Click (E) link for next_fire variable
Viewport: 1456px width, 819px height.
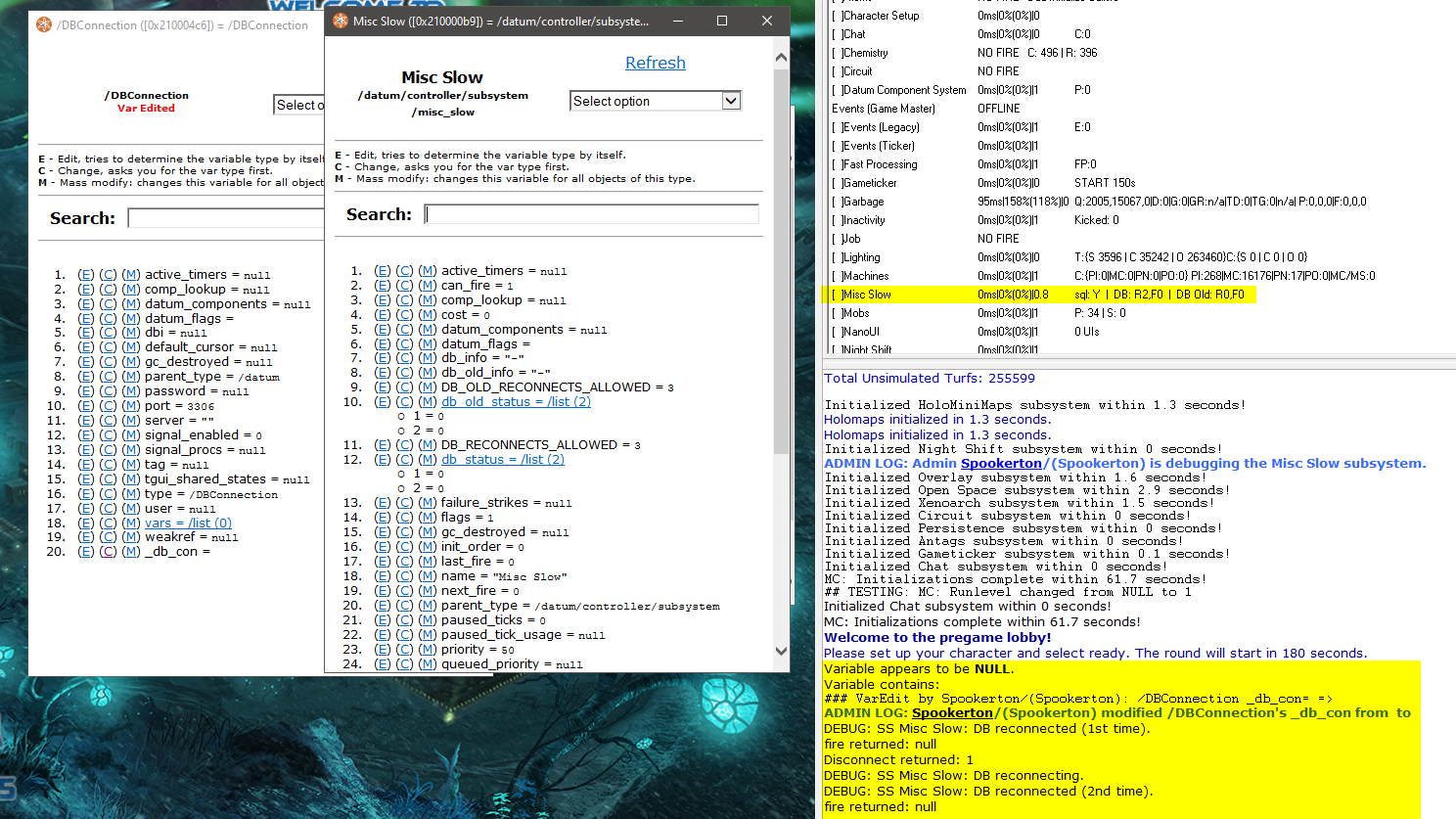pyautogui.click(x=383, y=591)
